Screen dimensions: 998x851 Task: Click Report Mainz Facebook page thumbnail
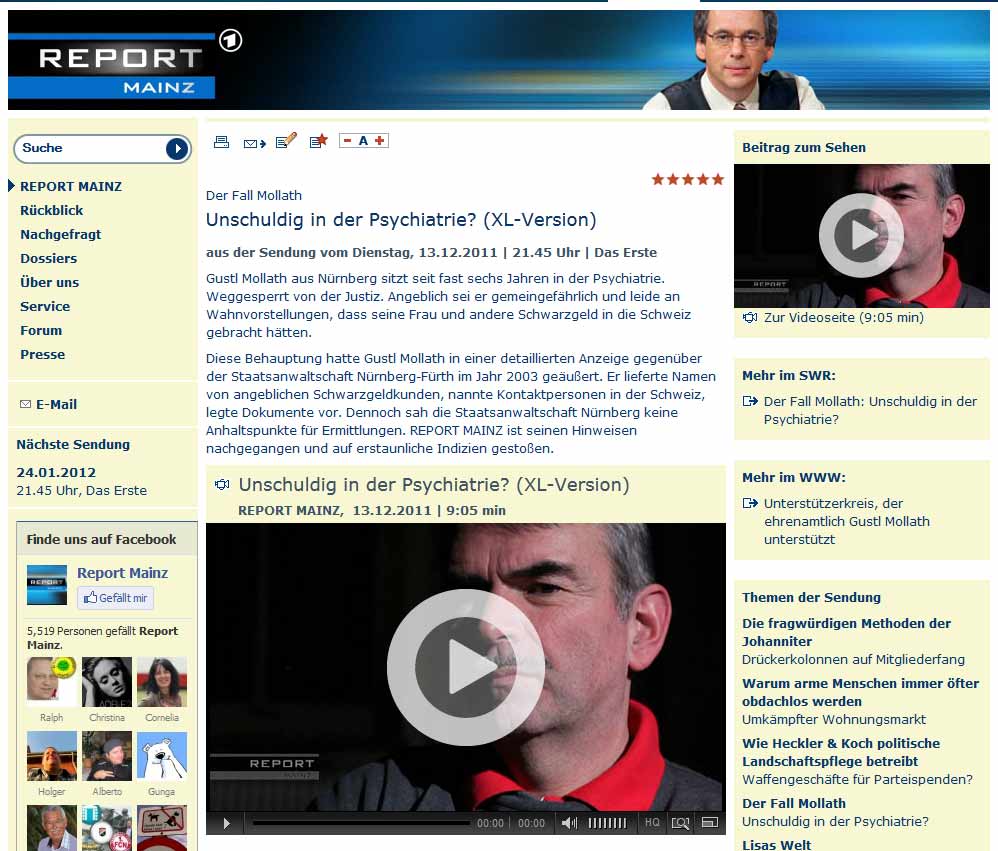click(46, 585)
